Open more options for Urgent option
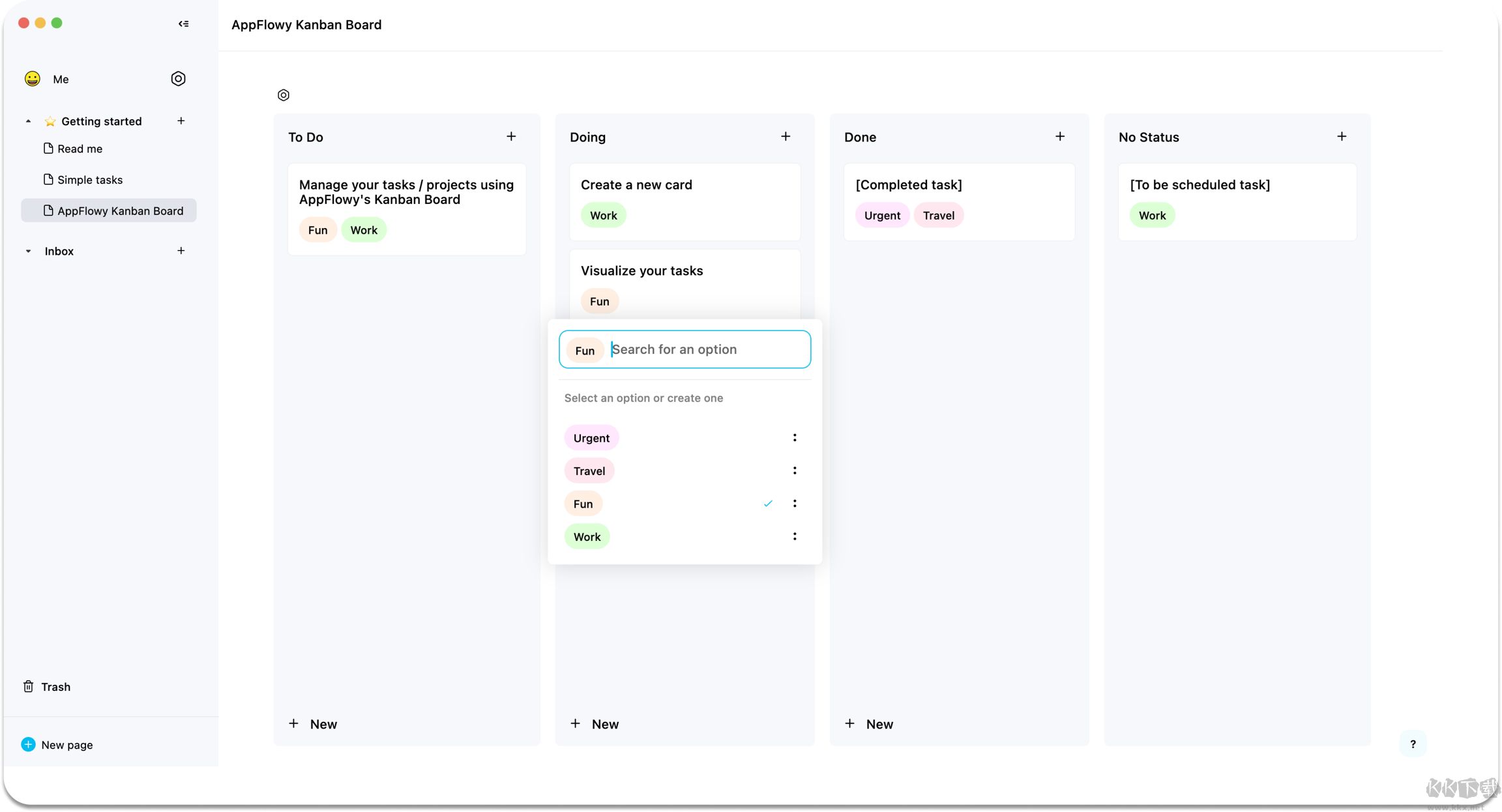This screenshot has width=1502, height=812. point(795,437)
